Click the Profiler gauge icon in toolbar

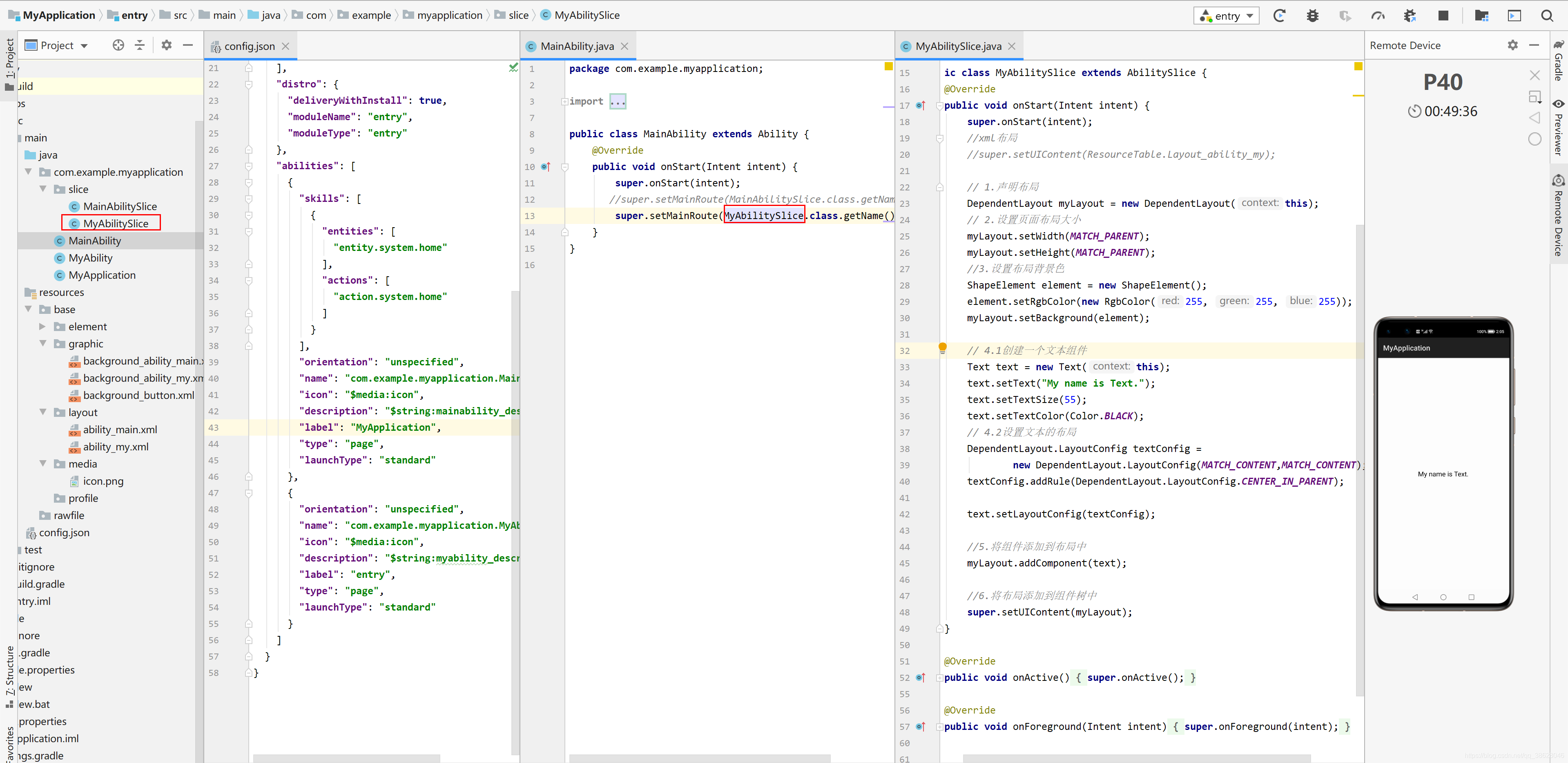coord(1378,16)
